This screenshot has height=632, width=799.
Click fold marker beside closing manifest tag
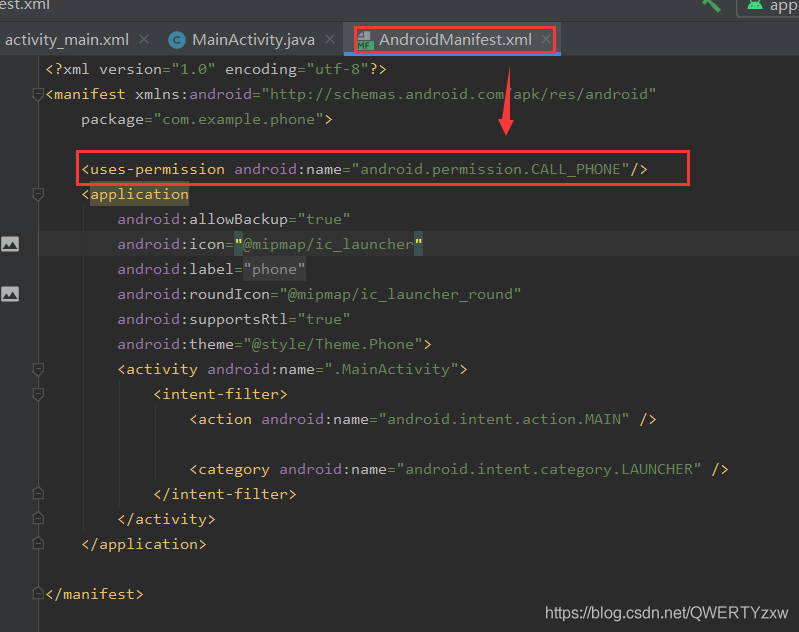38,594
